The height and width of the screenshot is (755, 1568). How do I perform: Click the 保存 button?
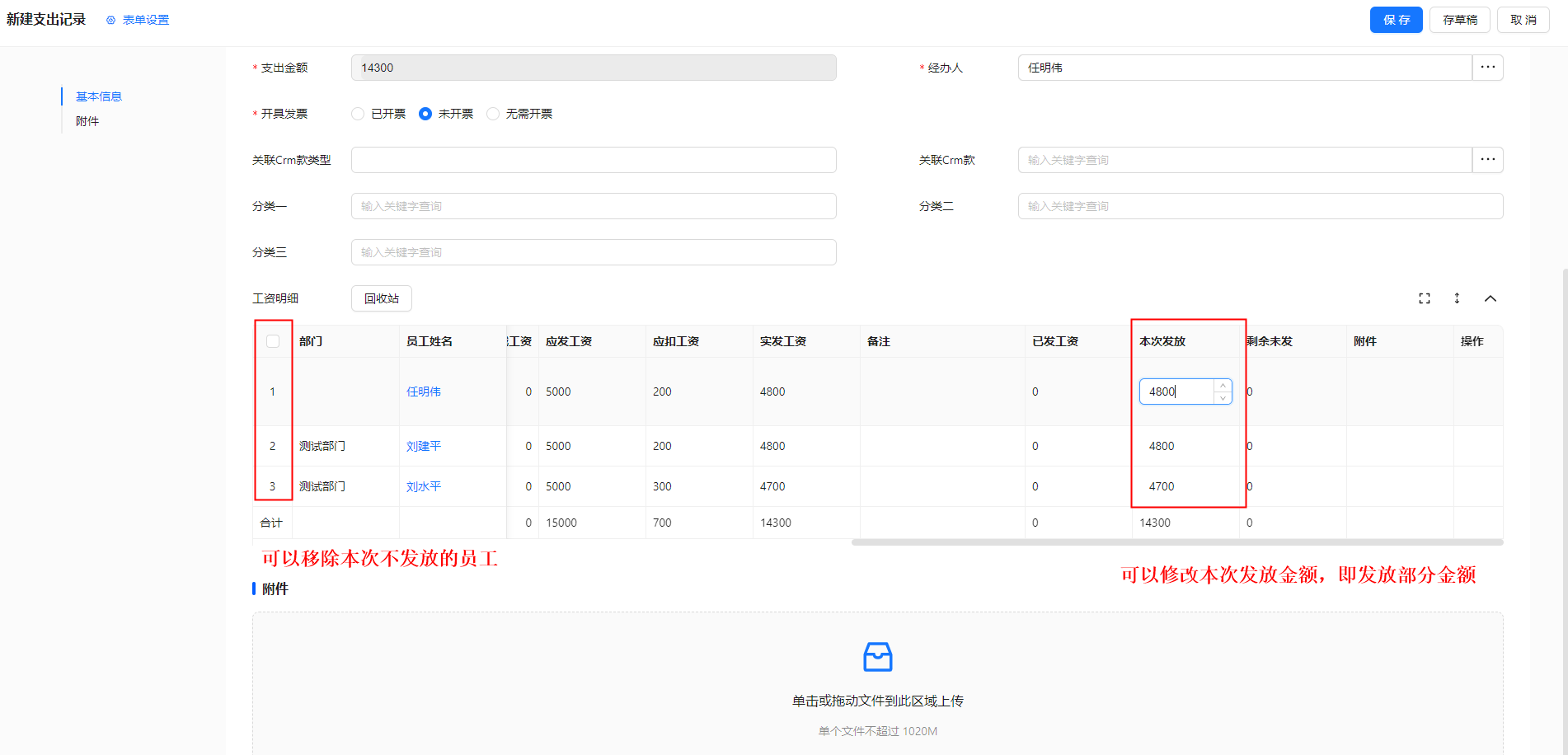1396,20
